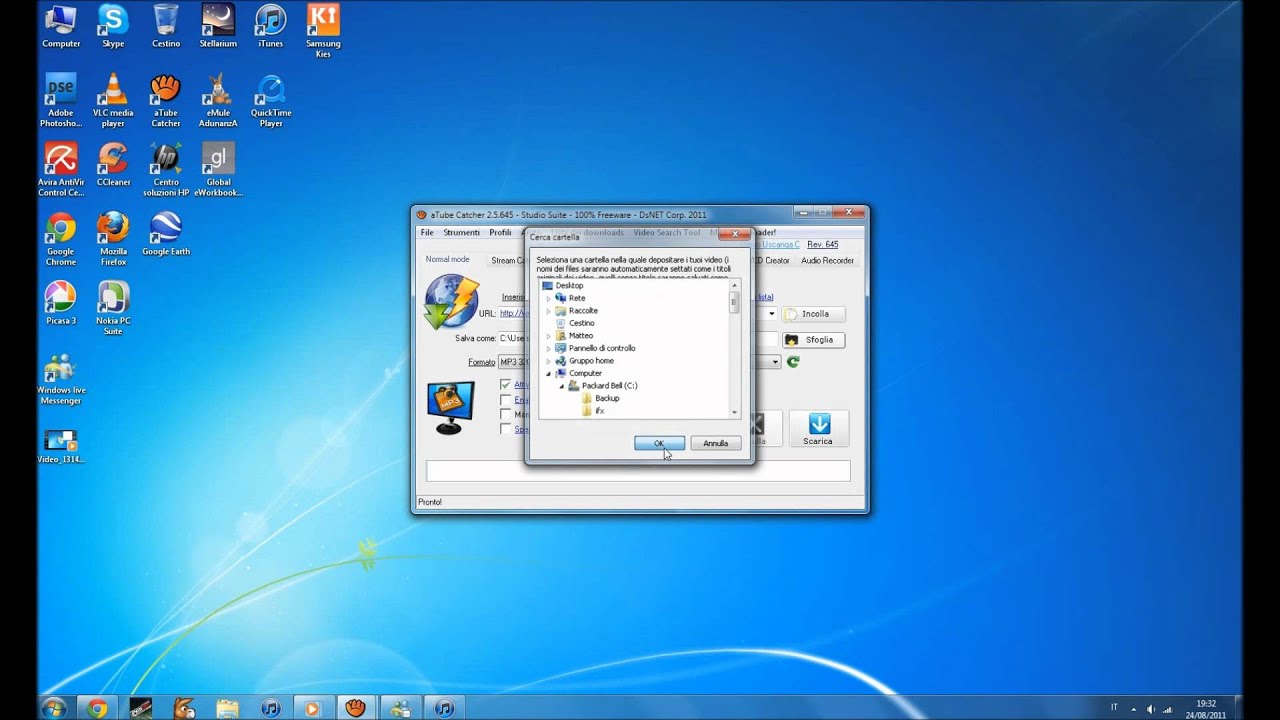Screen dimensions: 1280x720
Task: Click folder tree scrollbar down arrow
Action: [735, 412]
